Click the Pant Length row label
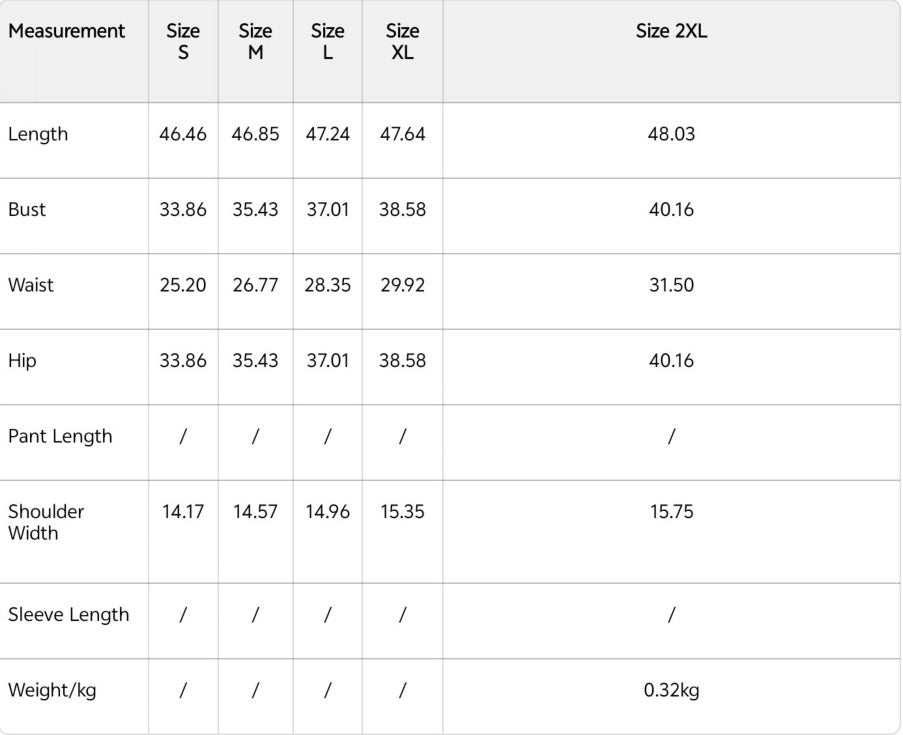The height and width of the screenshot is (735, 903). click(60, 437)
